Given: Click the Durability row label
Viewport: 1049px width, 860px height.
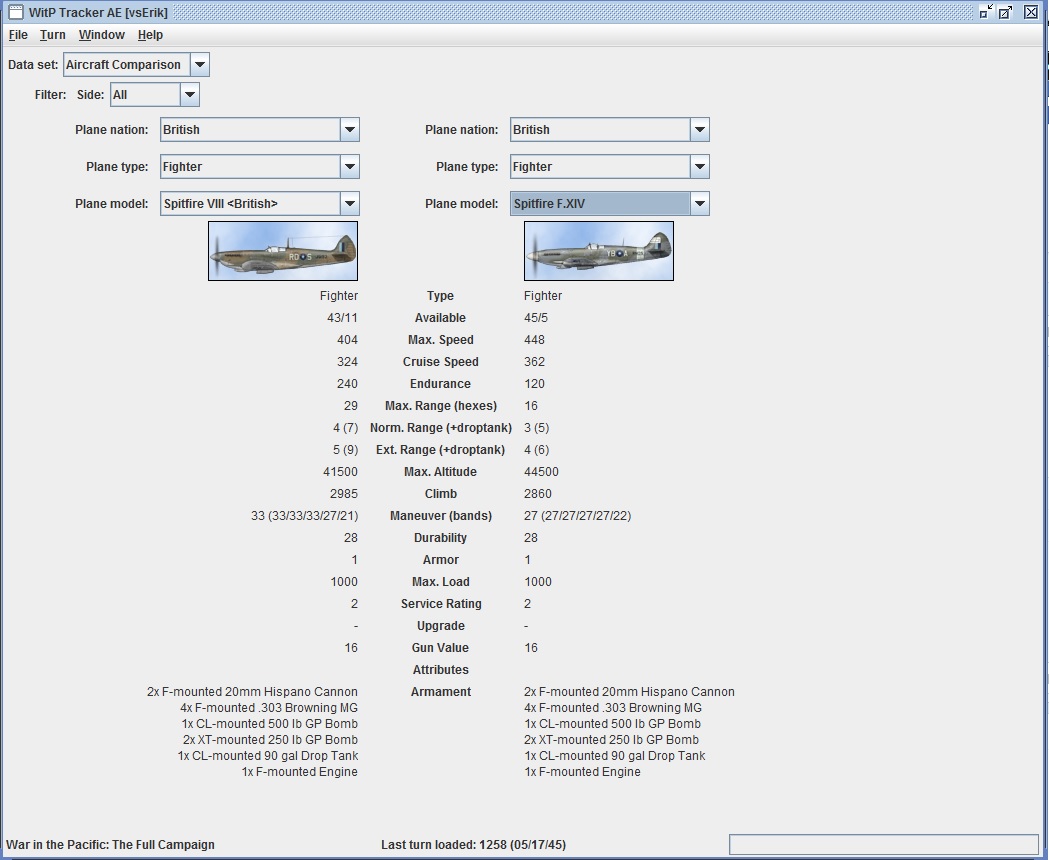Looking at the screenshot, I should click(x=440, y=538).
